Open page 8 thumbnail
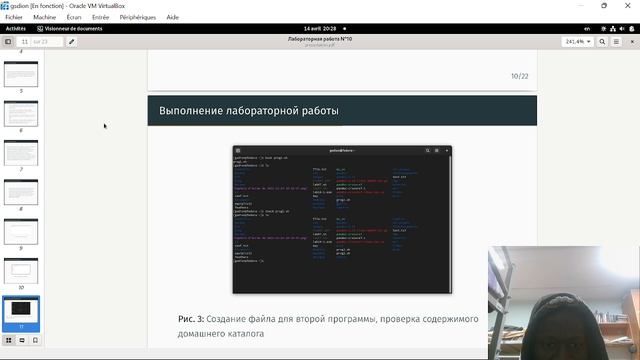Screen dimensions: 640x360 (x=21, y=192)
